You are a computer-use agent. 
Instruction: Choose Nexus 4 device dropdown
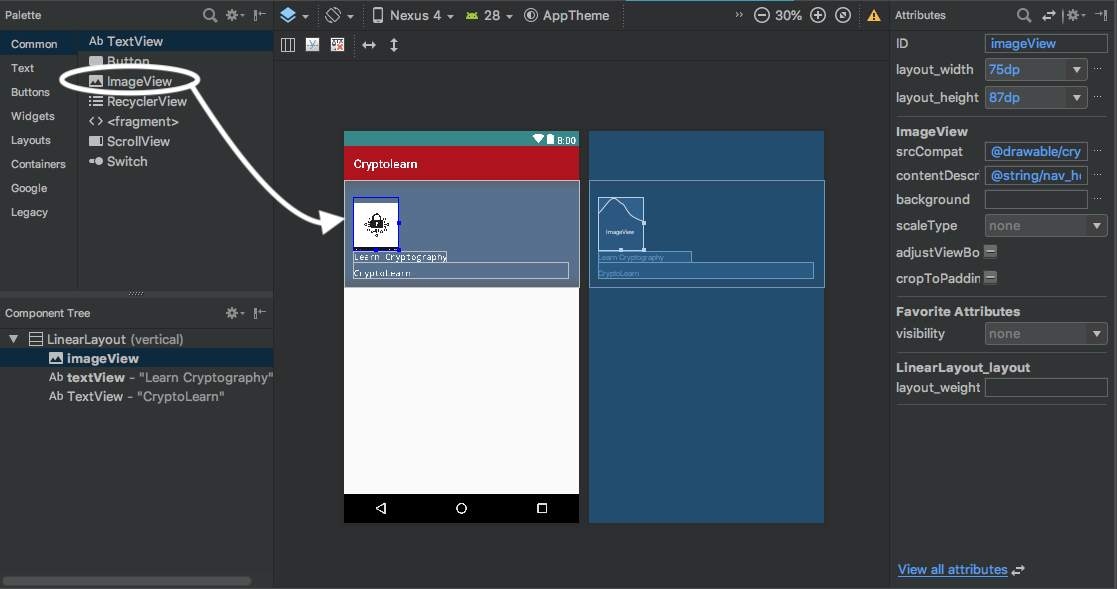pyautogui.click(x=413, y=15)
